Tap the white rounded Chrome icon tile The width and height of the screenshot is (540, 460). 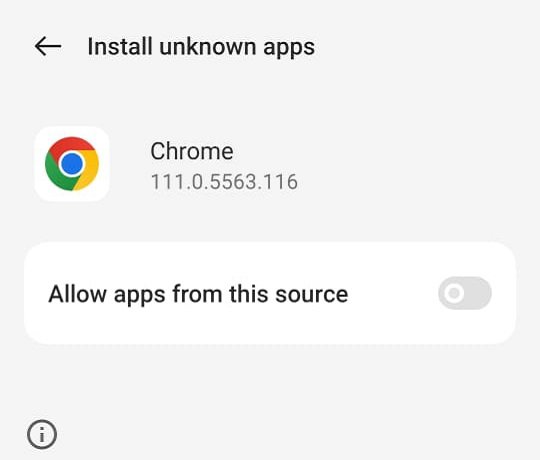(72, 164)
